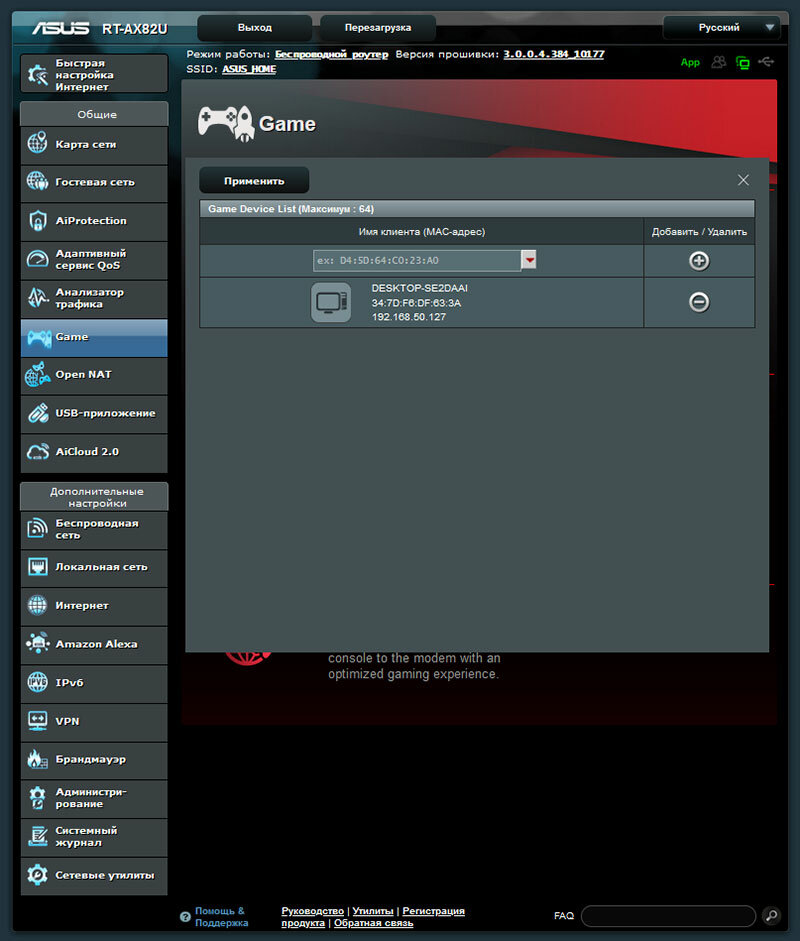
Task: Click the Выход logout button
Action: [x=254, y=28]
